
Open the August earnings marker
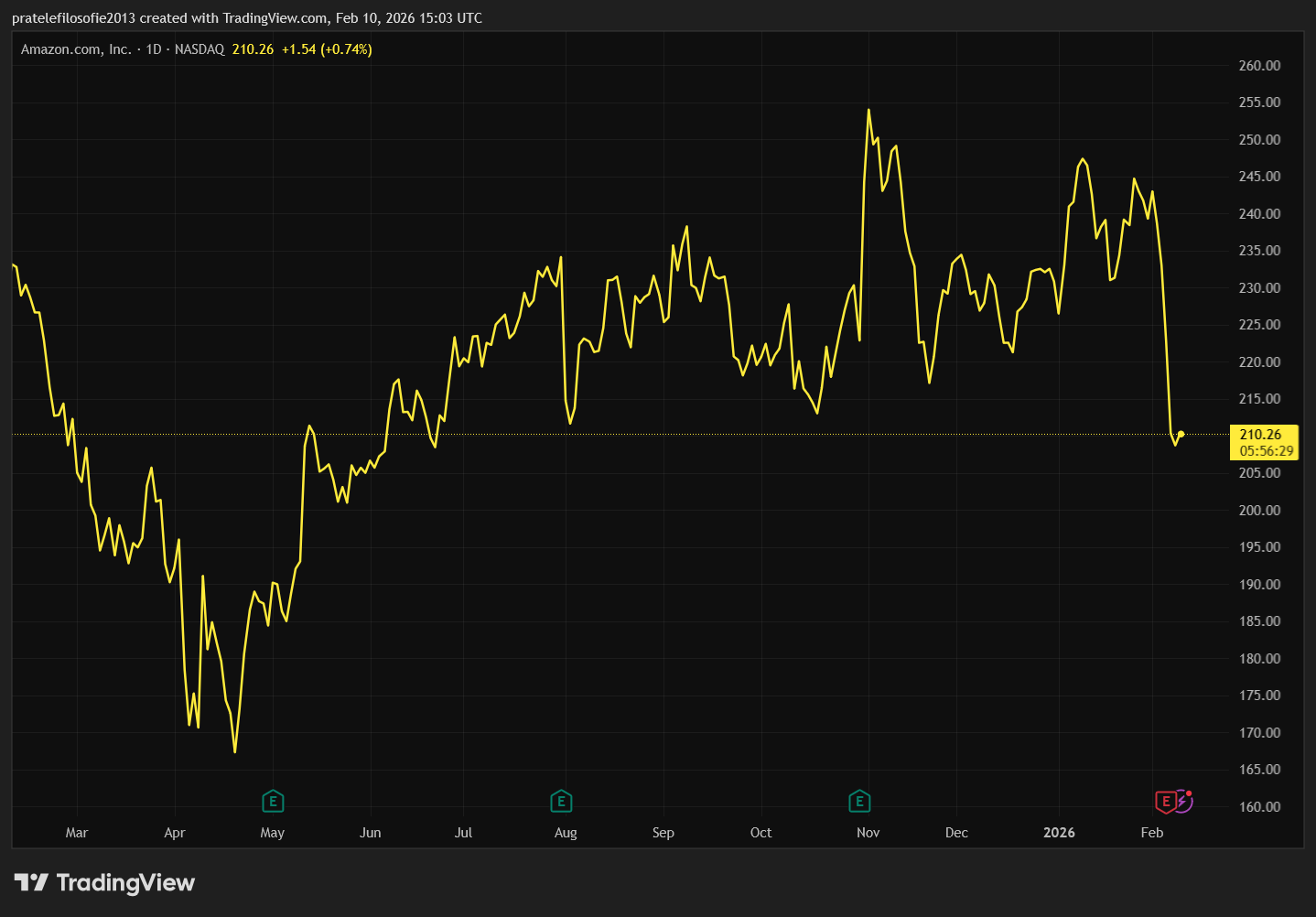point(561,802)
